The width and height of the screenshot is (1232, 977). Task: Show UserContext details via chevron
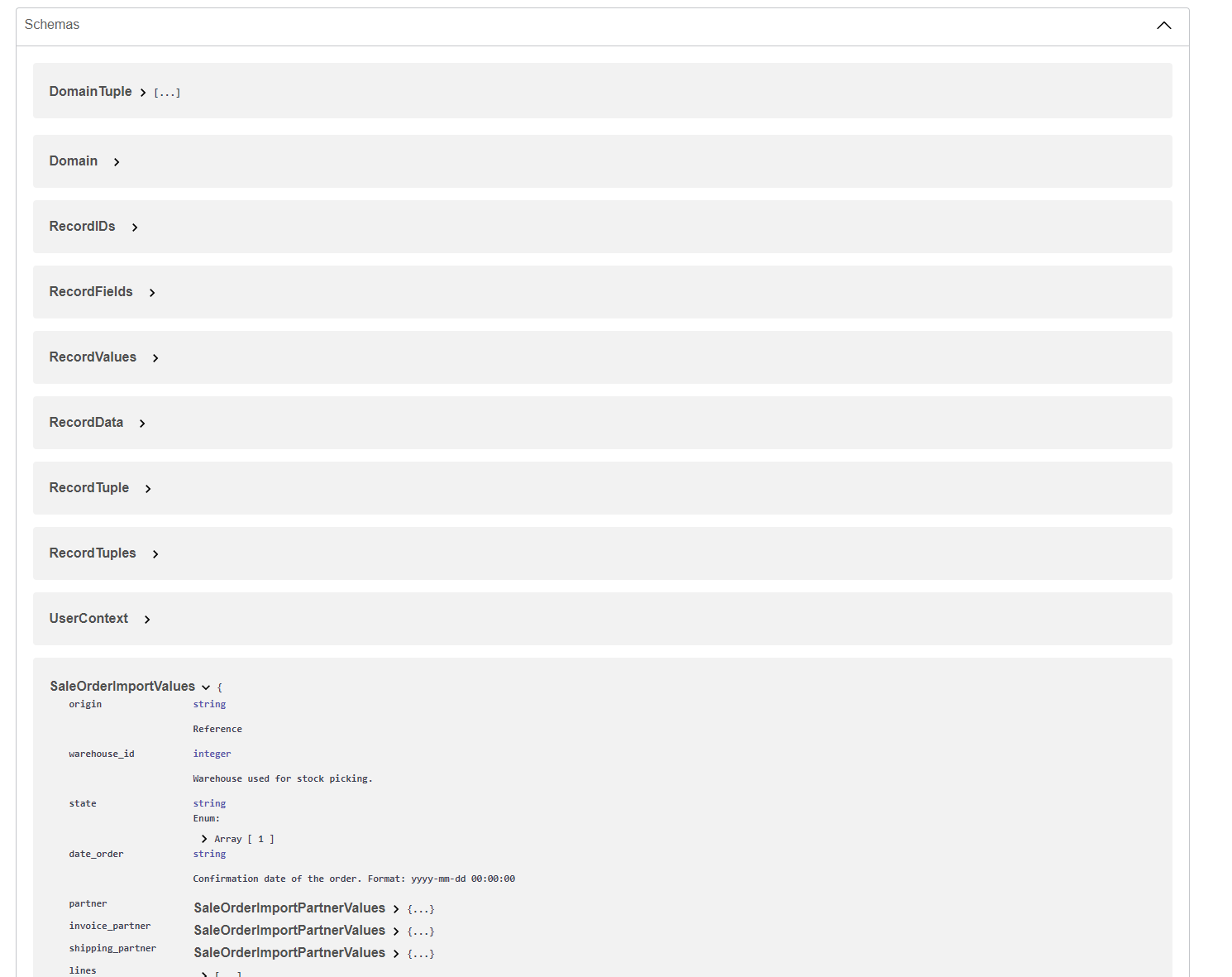click(147, 620)
